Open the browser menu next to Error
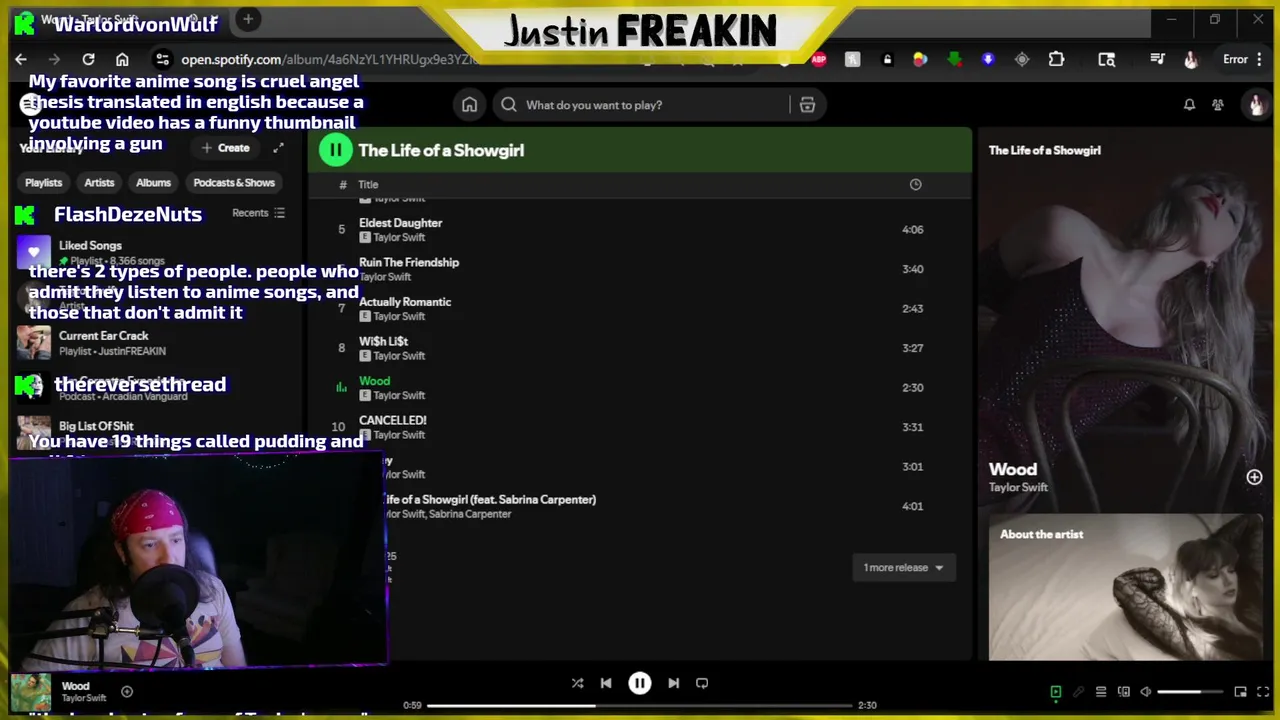The width and height of the screenshot is (1280, 720). pyautogui.click(x=1258, y=59)
